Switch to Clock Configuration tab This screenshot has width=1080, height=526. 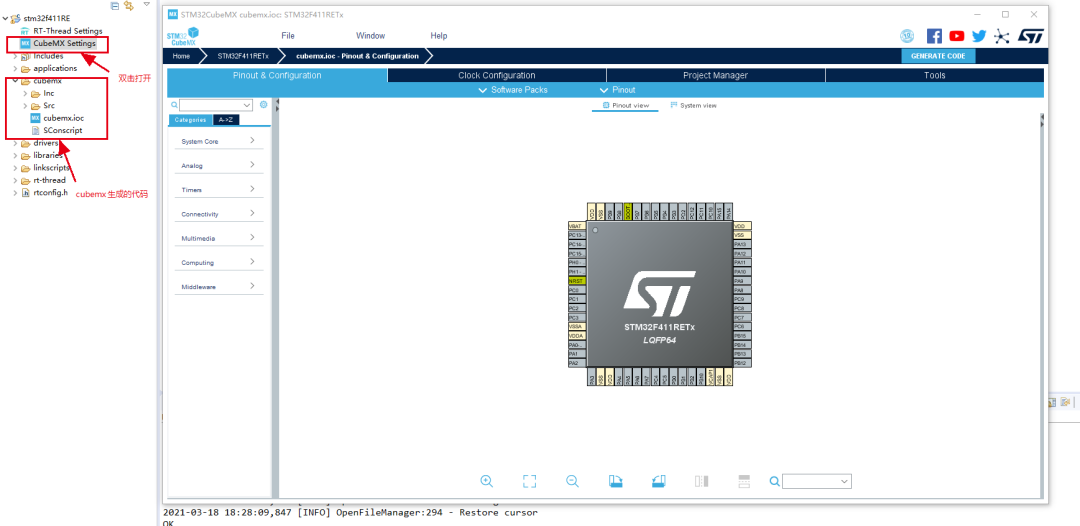(497, 76)
